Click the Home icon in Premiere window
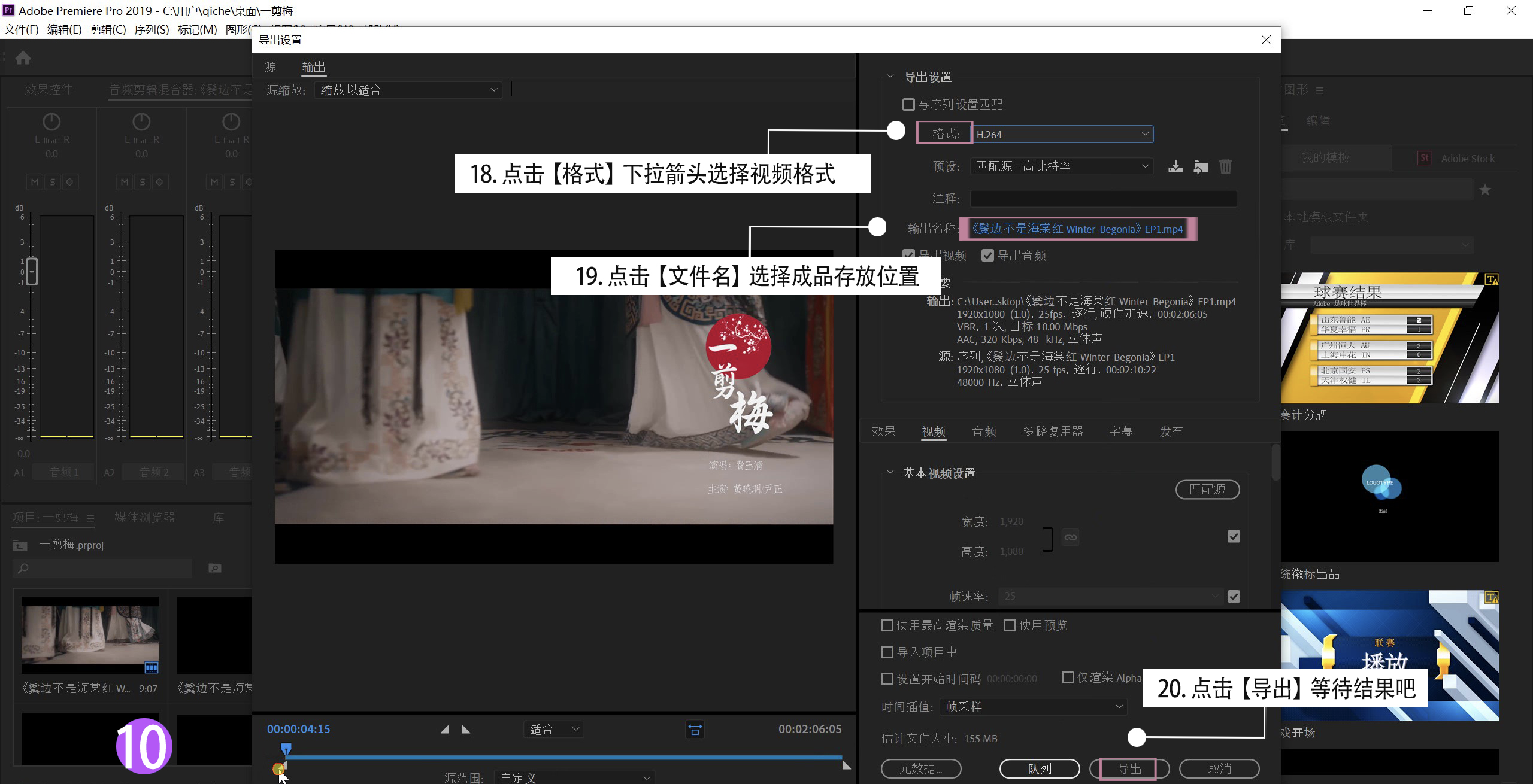The image size is (1533, 784). (x=23, y=58)
